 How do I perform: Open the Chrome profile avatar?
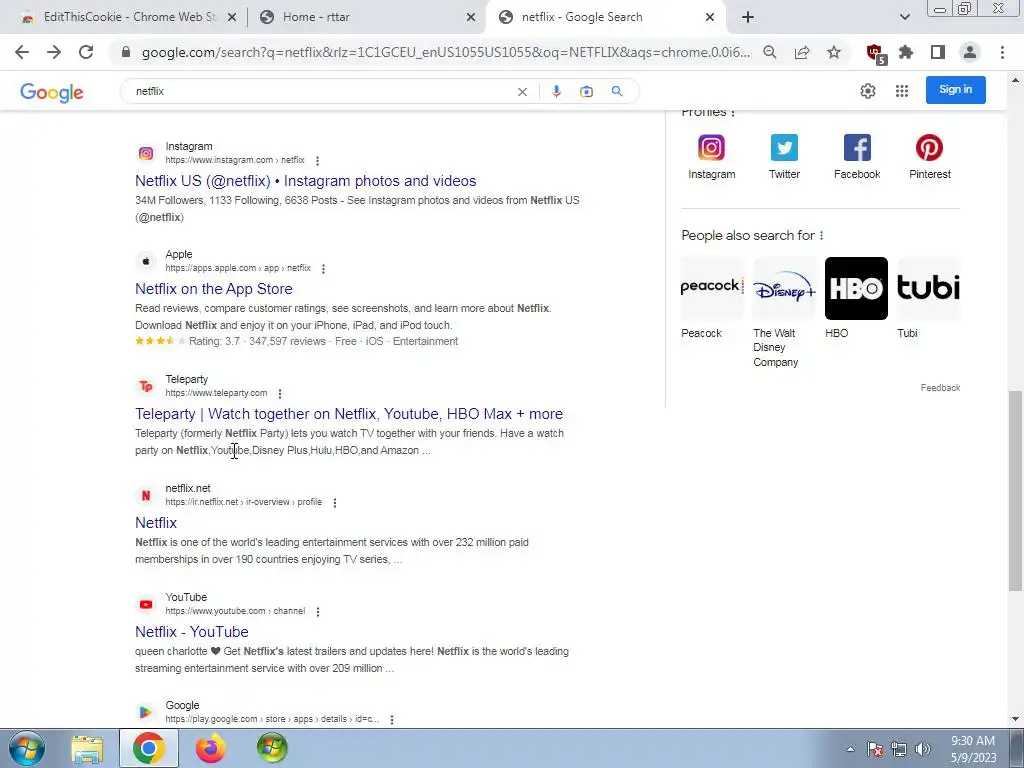(970, 52)
